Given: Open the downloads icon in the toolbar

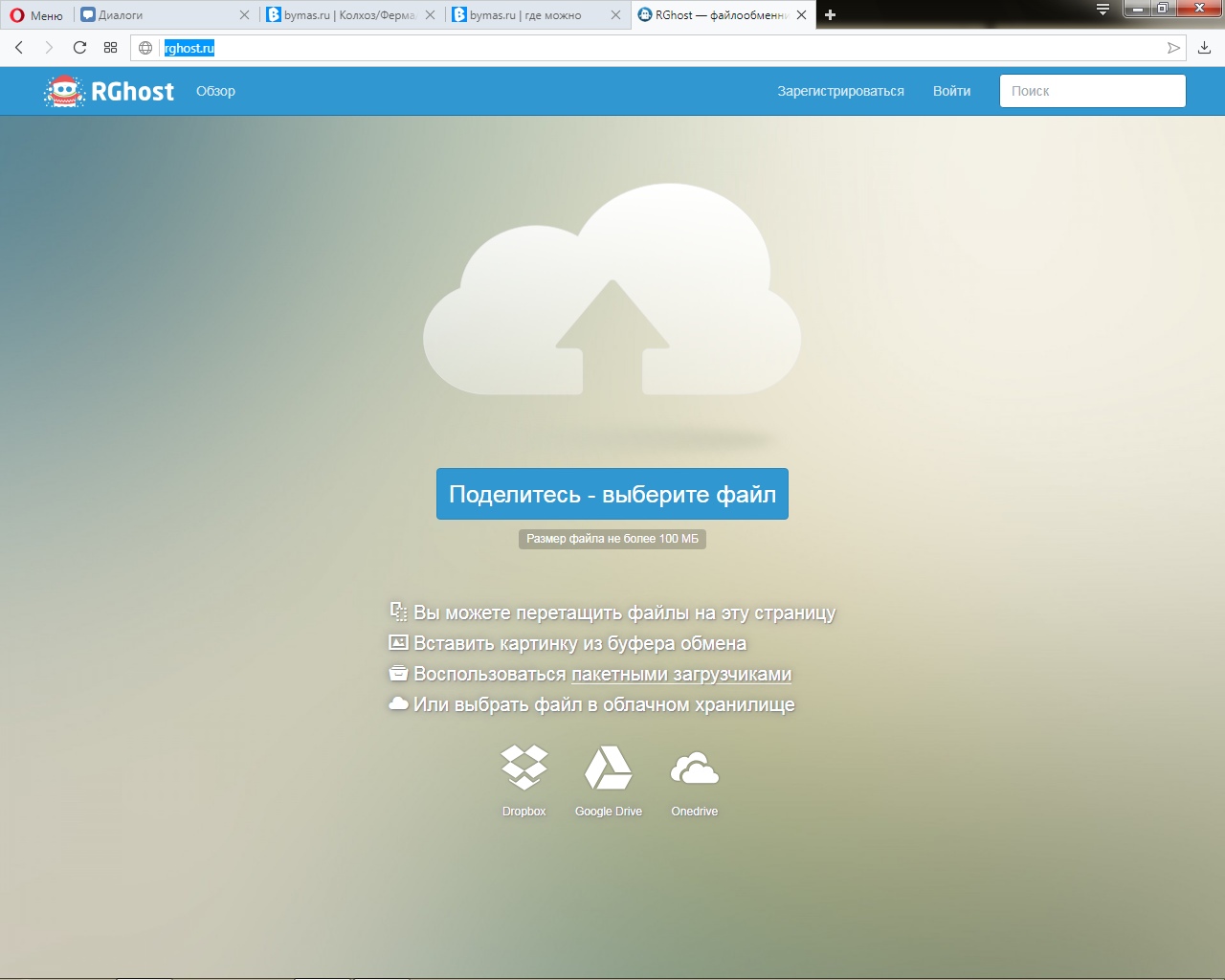Looking at the screenshot, I should [1204, 48].
